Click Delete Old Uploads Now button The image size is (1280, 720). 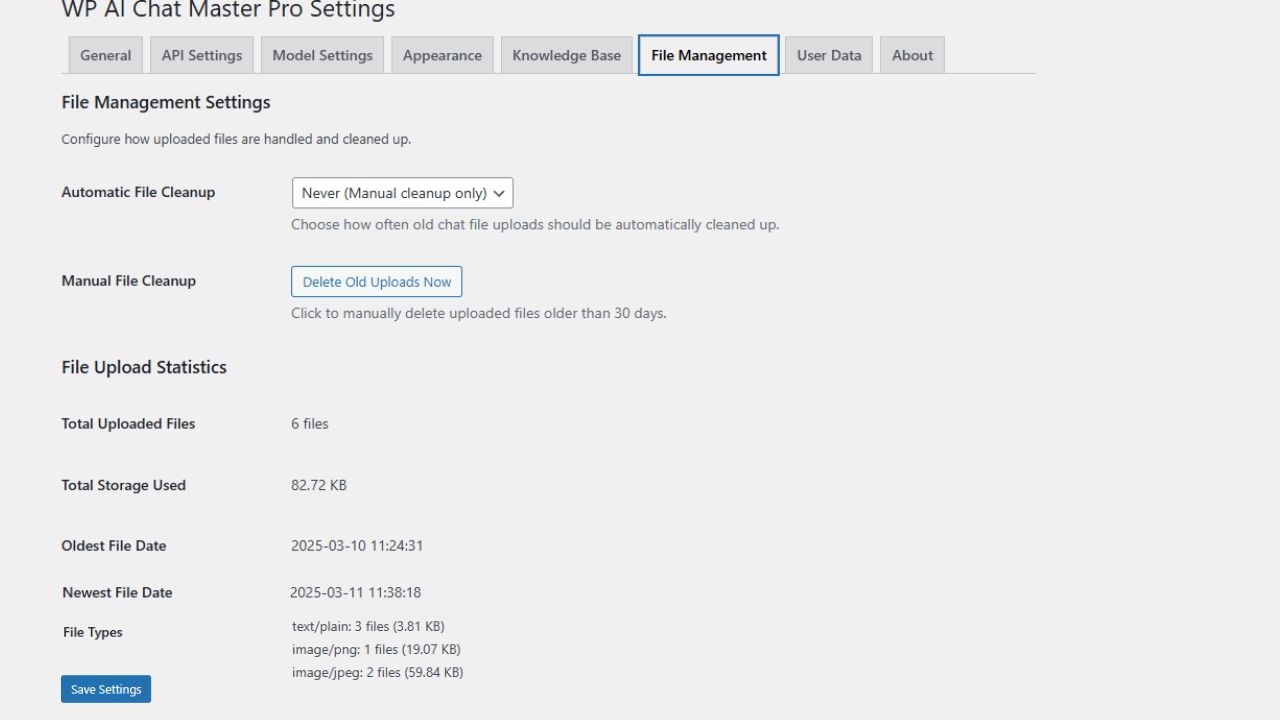377,282
